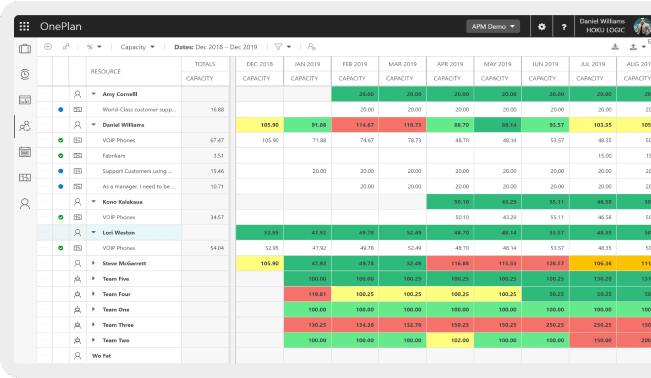This screenshot has width=651, height=378.
Task: Select the Wo Fat resource row
Action: 133,356
